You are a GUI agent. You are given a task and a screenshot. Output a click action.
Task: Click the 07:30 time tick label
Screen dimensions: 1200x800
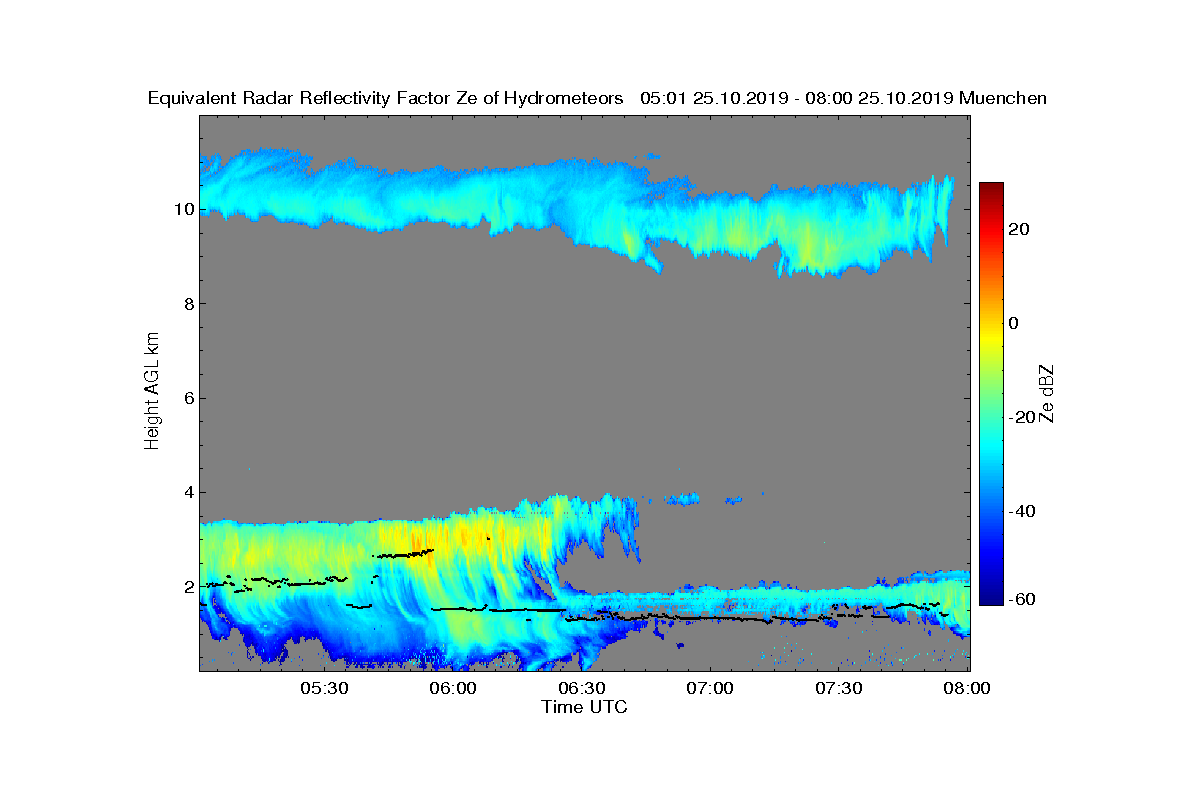(x=840, y=689)
